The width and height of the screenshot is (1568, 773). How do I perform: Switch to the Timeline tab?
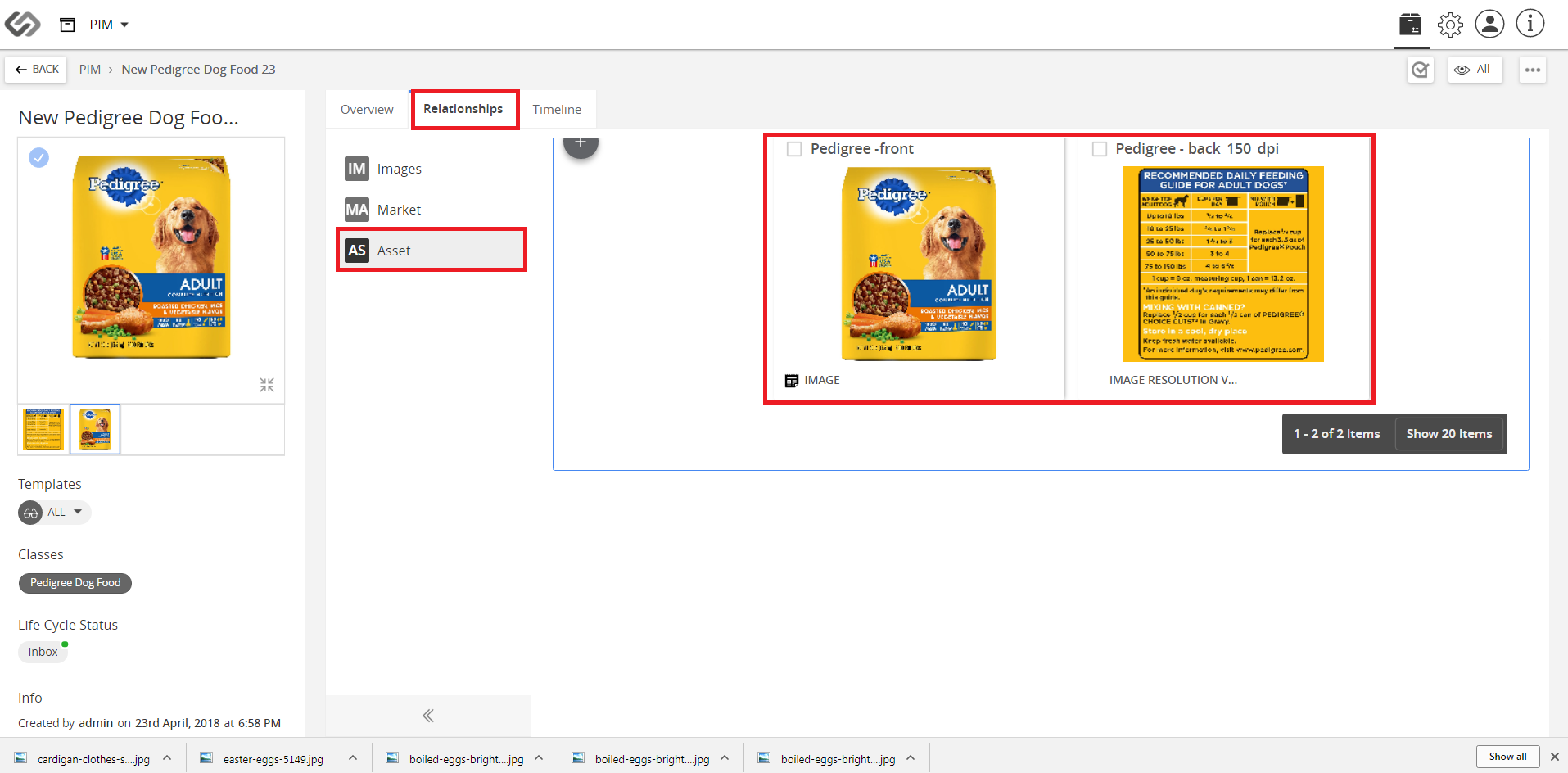(557, 109)
